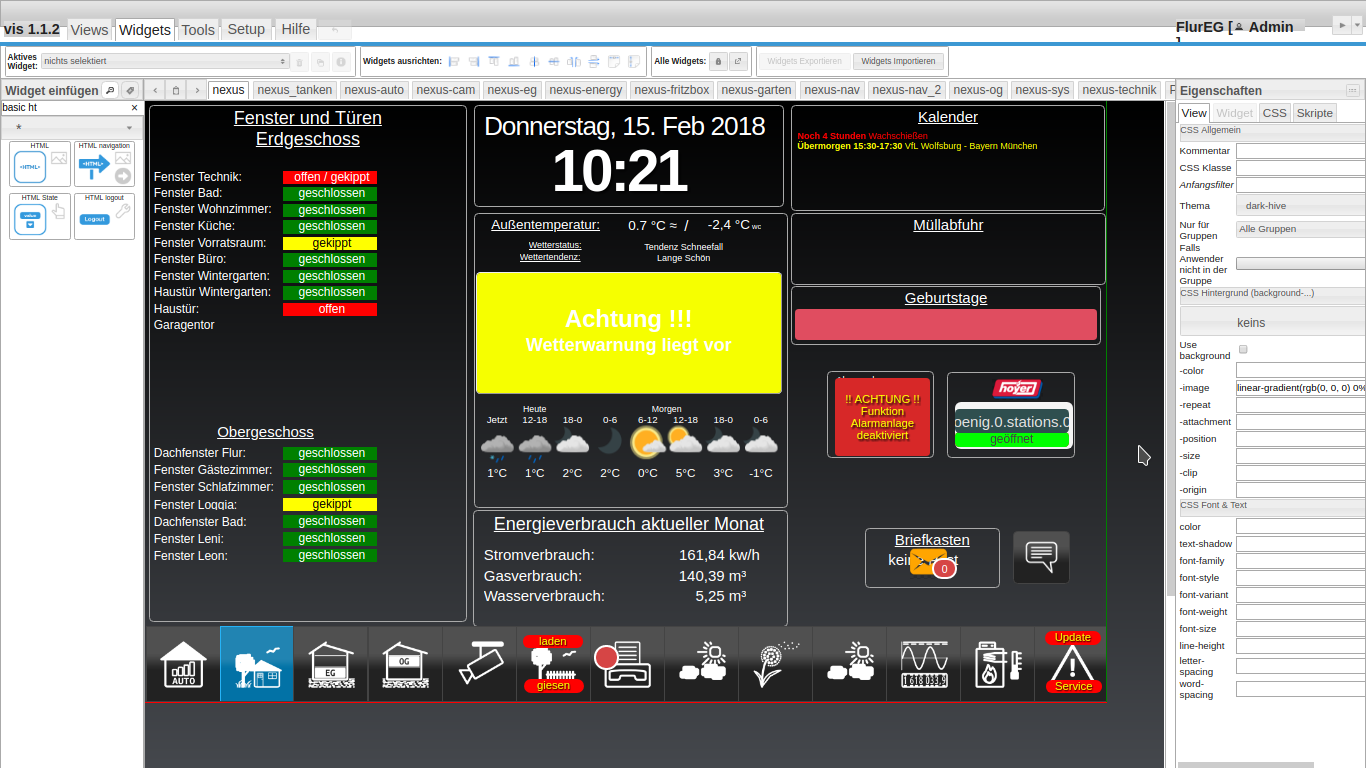Open the OG floor navigation icon
Image resolution: width=1366 pixels, height=768 pixels.
point(405,664)
